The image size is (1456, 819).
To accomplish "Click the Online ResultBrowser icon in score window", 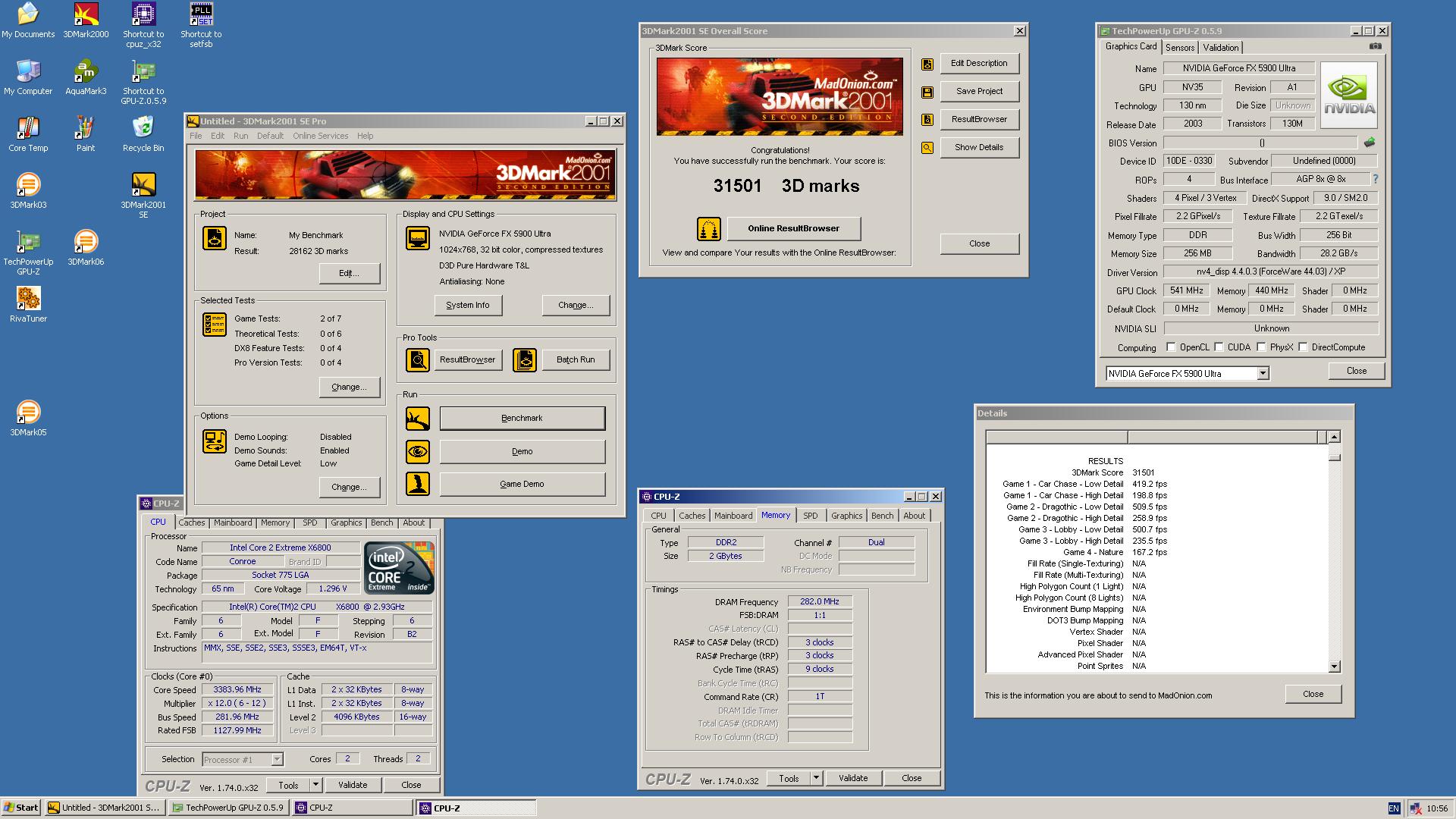I will coord(709,228).
